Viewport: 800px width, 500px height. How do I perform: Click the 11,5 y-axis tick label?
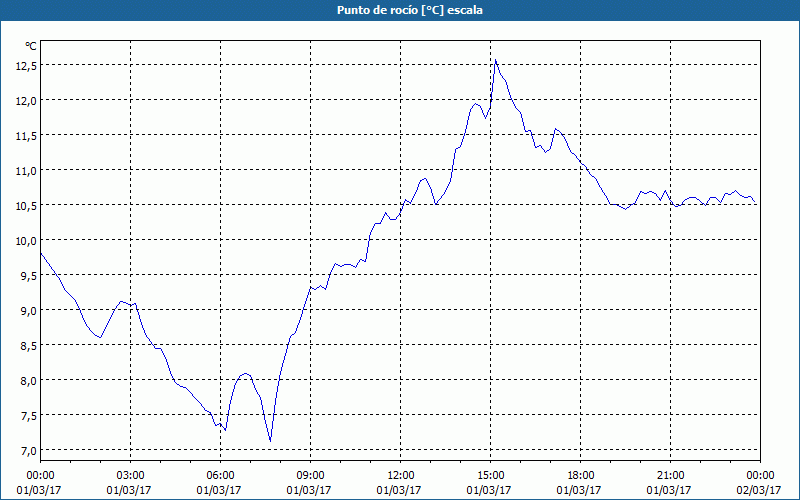coord(25,136)
